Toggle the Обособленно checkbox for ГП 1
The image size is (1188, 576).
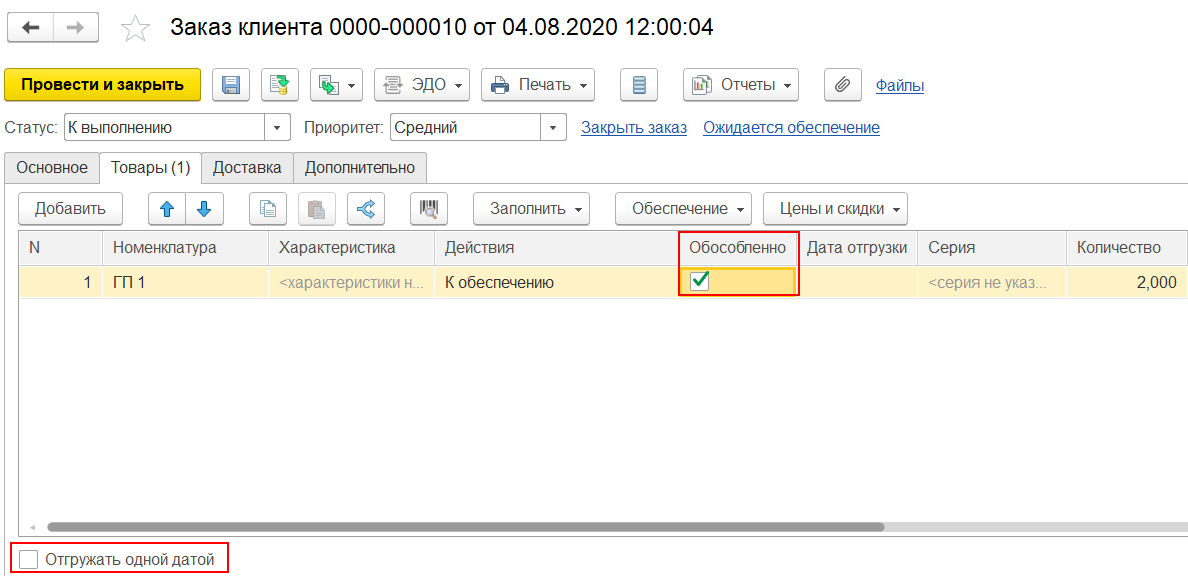click(x=700, y=282)
